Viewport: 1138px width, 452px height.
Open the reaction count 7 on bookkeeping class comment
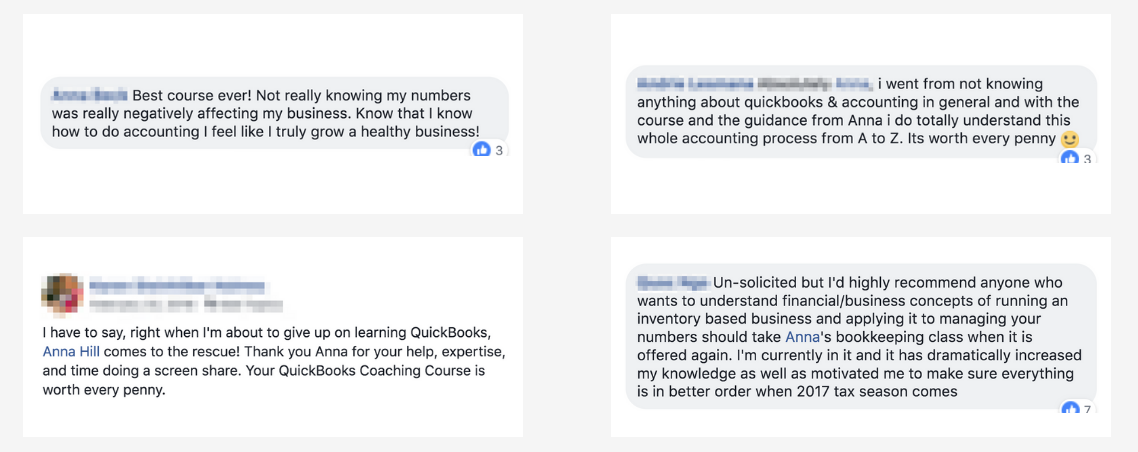1087,410
